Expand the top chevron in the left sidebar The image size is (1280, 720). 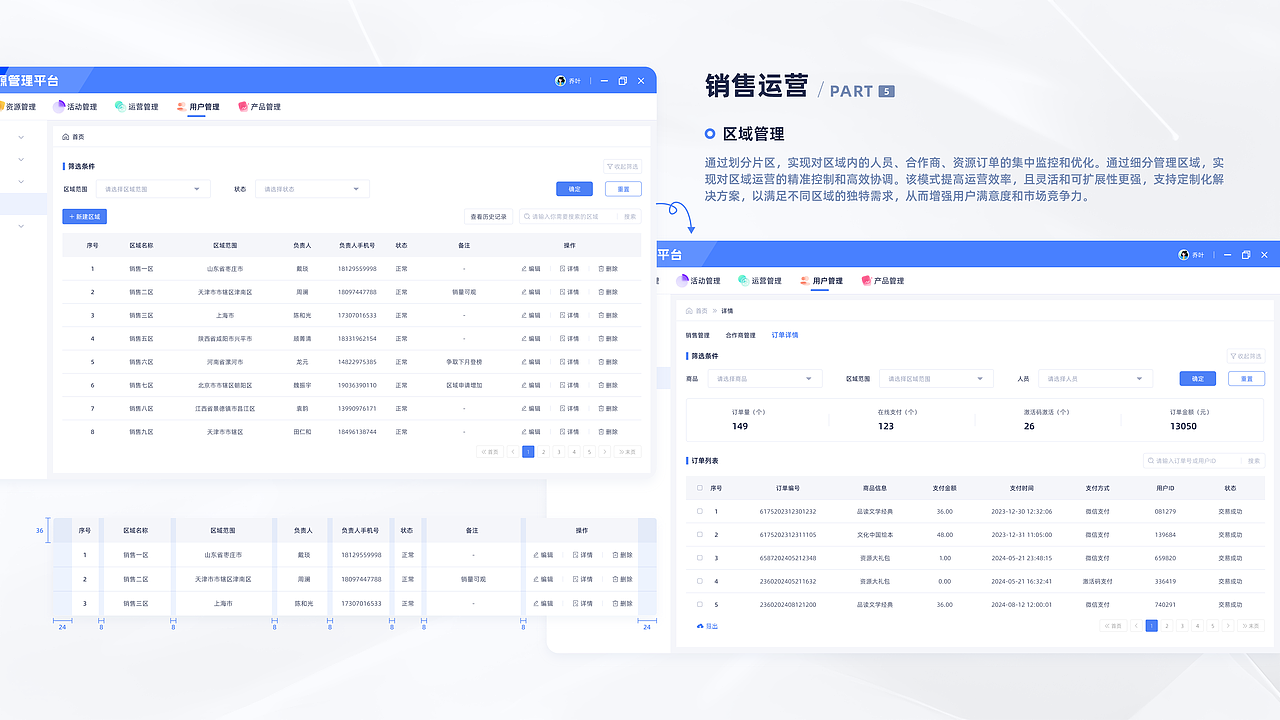pyautogui.click(x=20, y=137)
